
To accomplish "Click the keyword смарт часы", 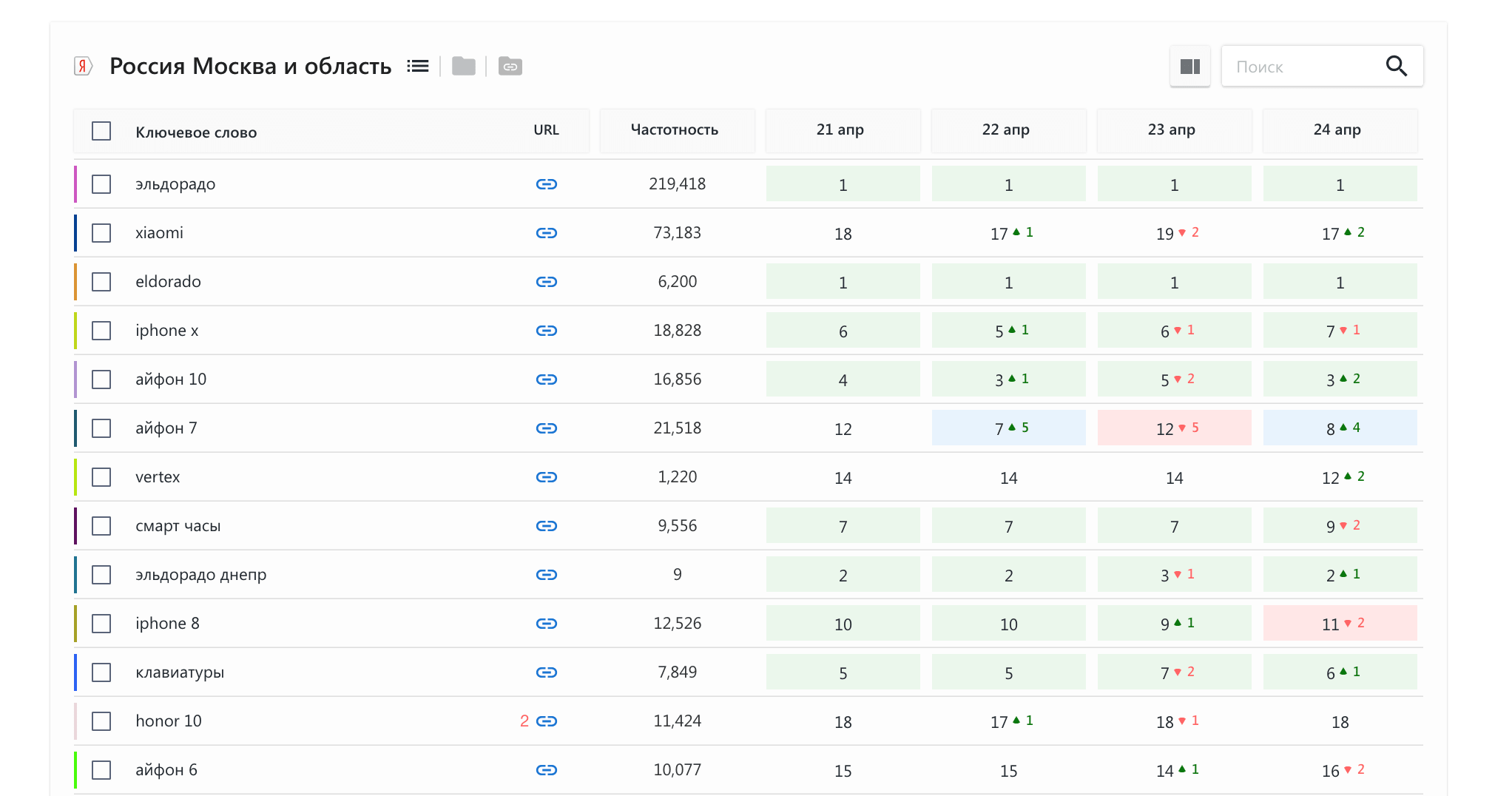I will [x=178, y=526].
